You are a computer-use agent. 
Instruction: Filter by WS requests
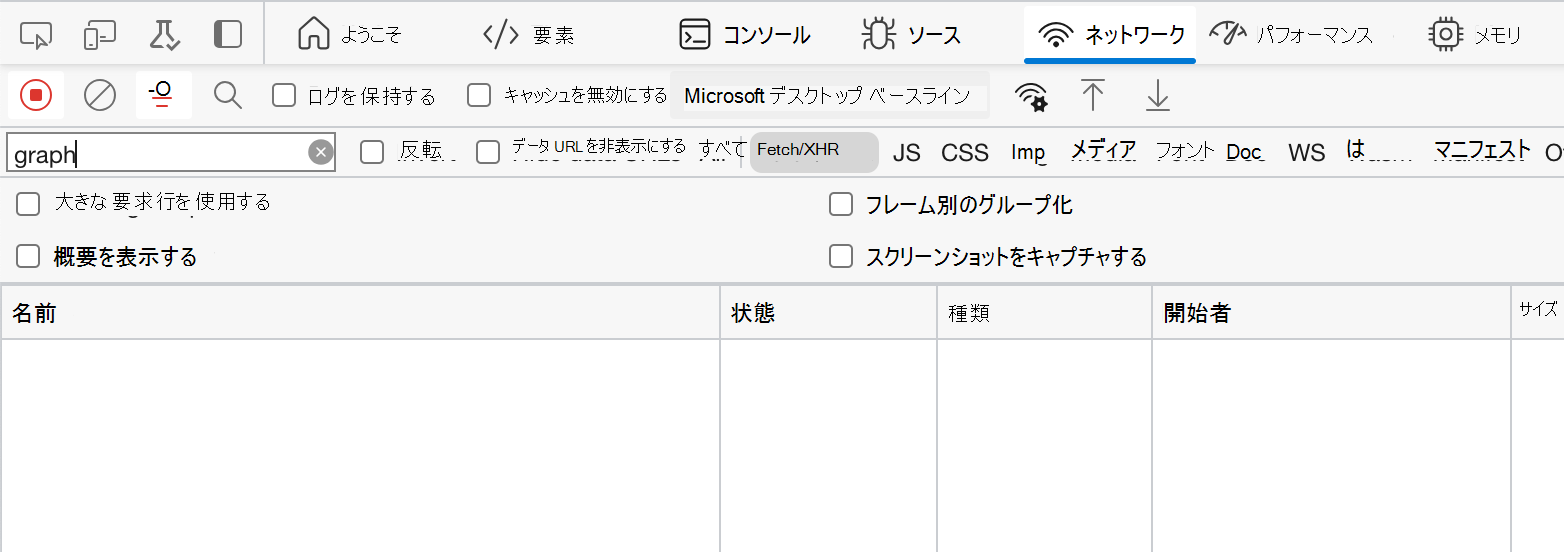[x=1306, y=152]
